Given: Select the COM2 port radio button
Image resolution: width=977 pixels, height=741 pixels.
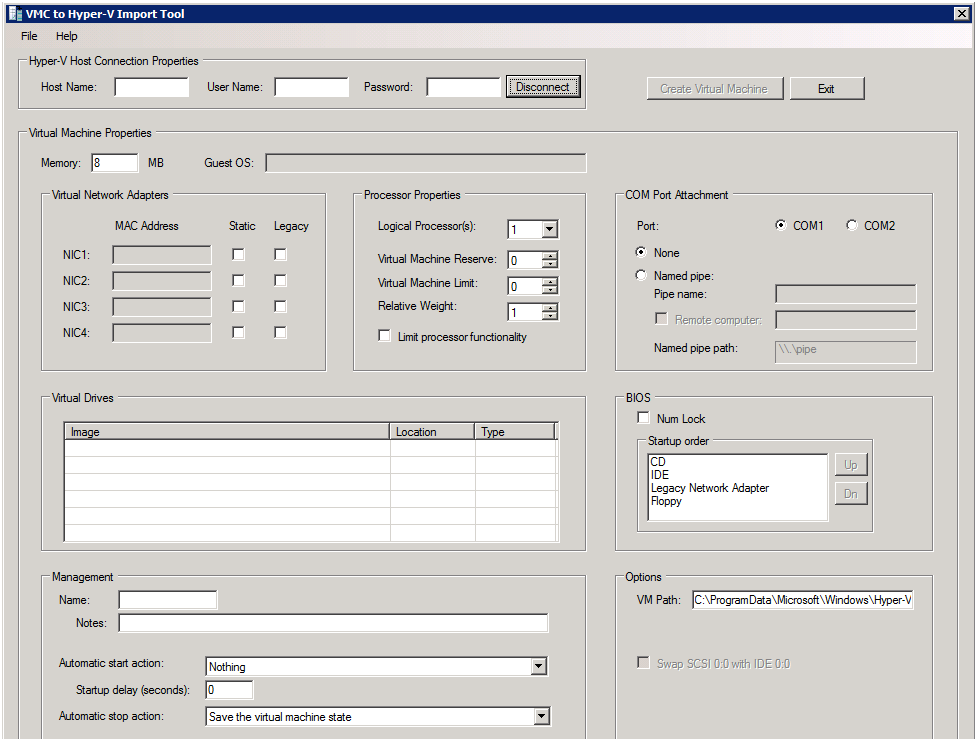Looking at the screenshot, I should click(x=852, y=225).
